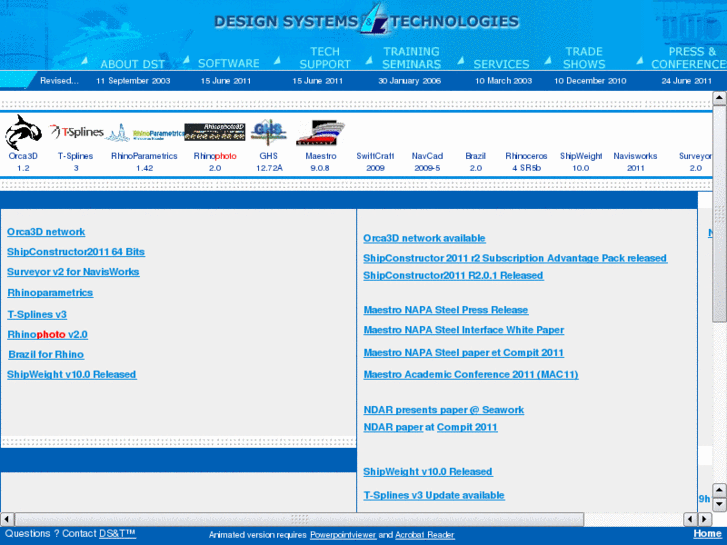Open NDAR presents paper @ Seawork link
The height and width of the screenshot is (545, 727).
coord(444,410)
